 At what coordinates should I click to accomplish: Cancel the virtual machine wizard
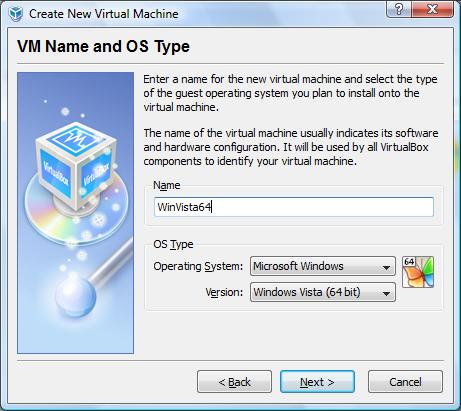405,382
